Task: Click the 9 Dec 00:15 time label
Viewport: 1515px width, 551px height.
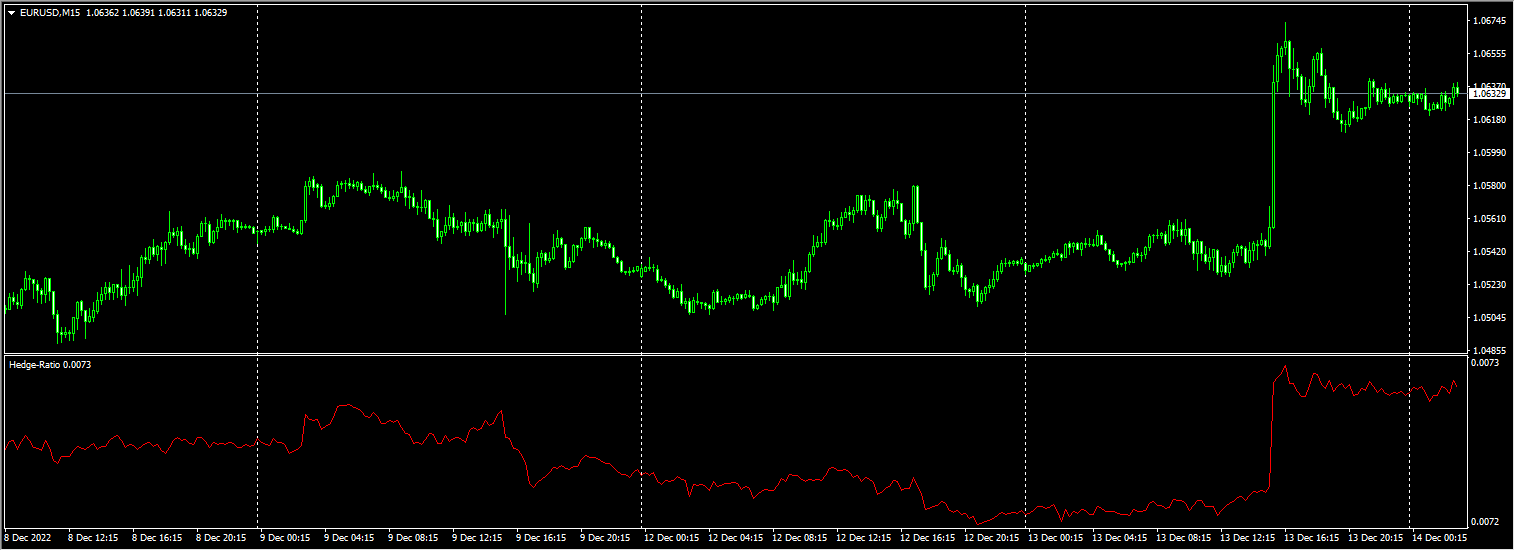Action: coord(285,537)
